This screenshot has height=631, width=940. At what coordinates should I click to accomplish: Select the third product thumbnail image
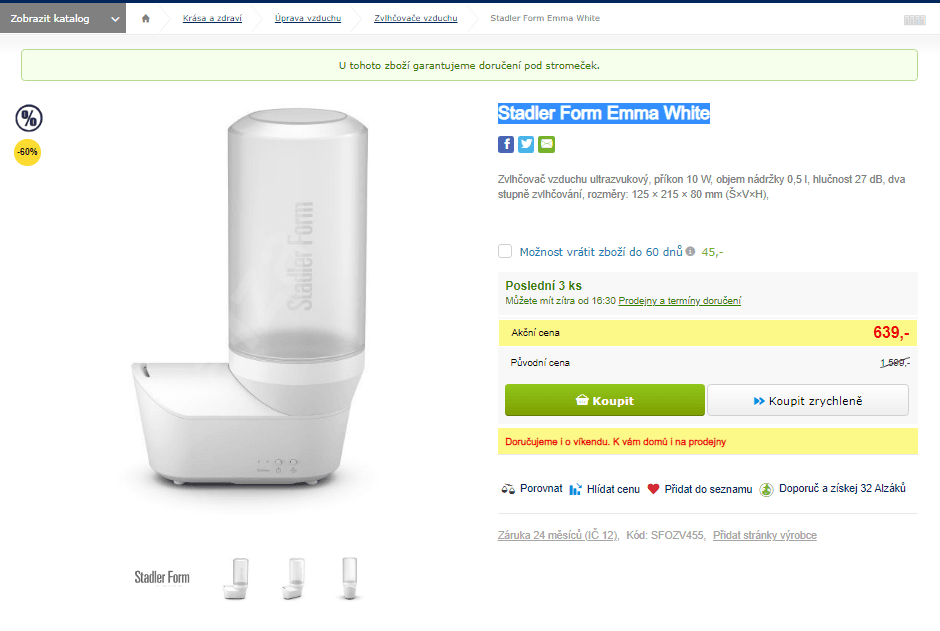pyautogui.click(x=349, y=578)
